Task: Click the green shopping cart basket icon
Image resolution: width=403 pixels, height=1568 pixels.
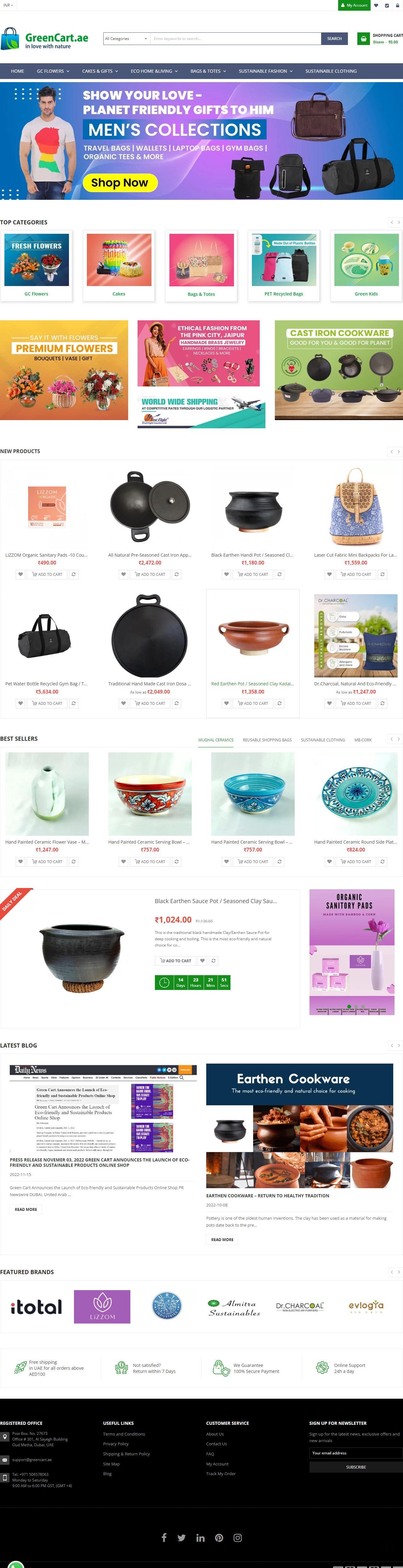Action: click(x=363, y=38)
